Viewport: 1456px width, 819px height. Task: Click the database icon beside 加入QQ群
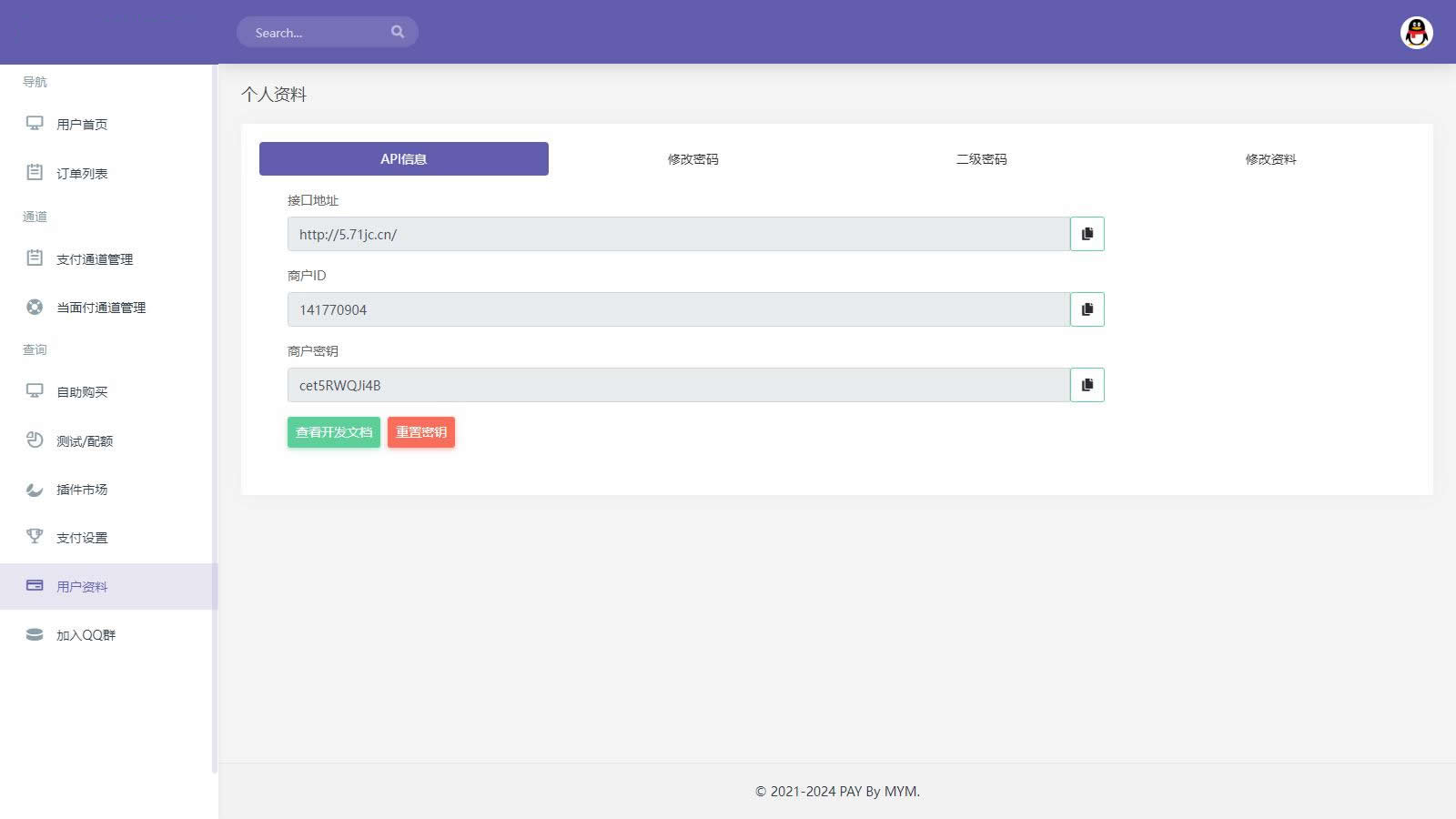[35, 634]
